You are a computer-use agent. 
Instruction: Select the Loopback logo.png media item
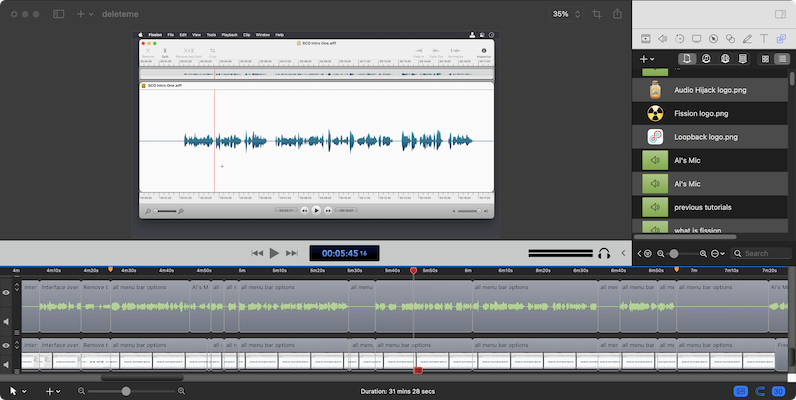(705, 136)
